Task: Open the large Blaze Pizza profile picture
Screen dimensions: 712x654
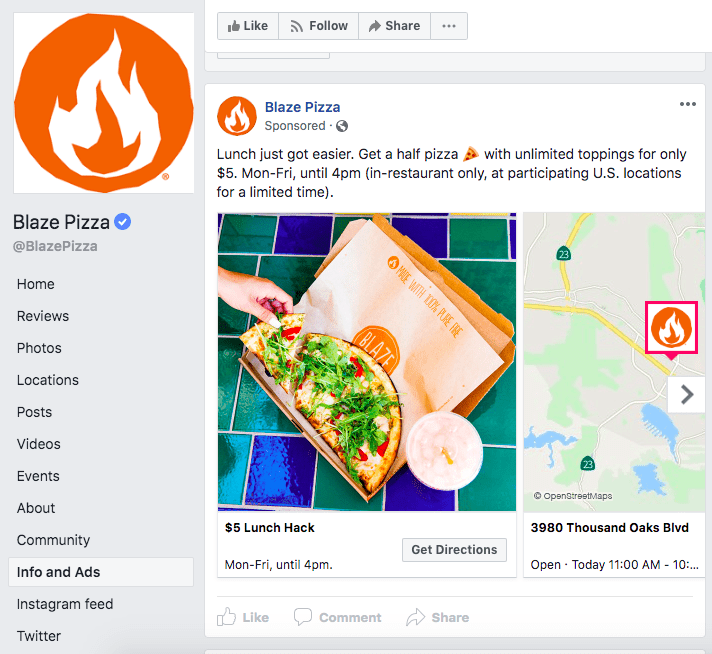Action: coord(104,103)
